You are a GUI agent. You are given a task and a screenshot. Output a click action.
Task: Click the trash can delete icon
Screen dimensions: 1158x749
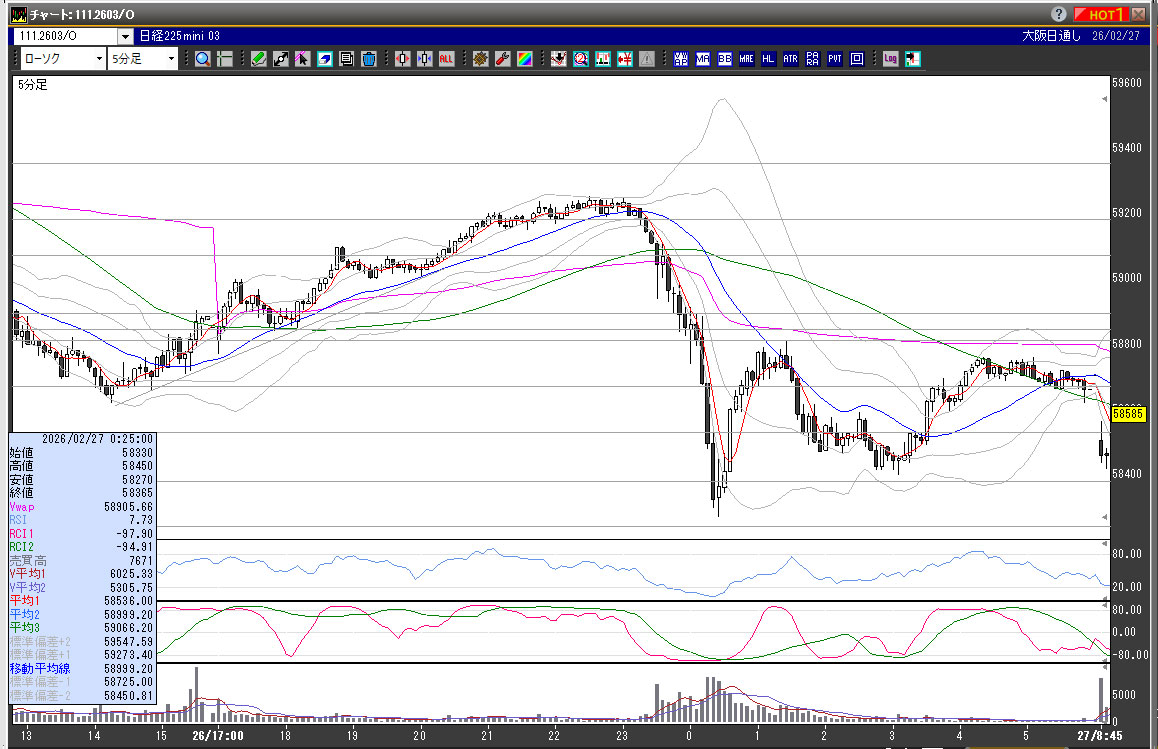pyautogui.click(x=369, y=59)
